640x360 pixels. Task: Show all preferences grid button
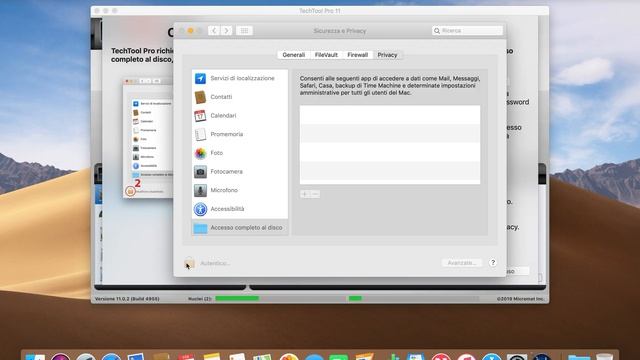click(x=244, y=31)
